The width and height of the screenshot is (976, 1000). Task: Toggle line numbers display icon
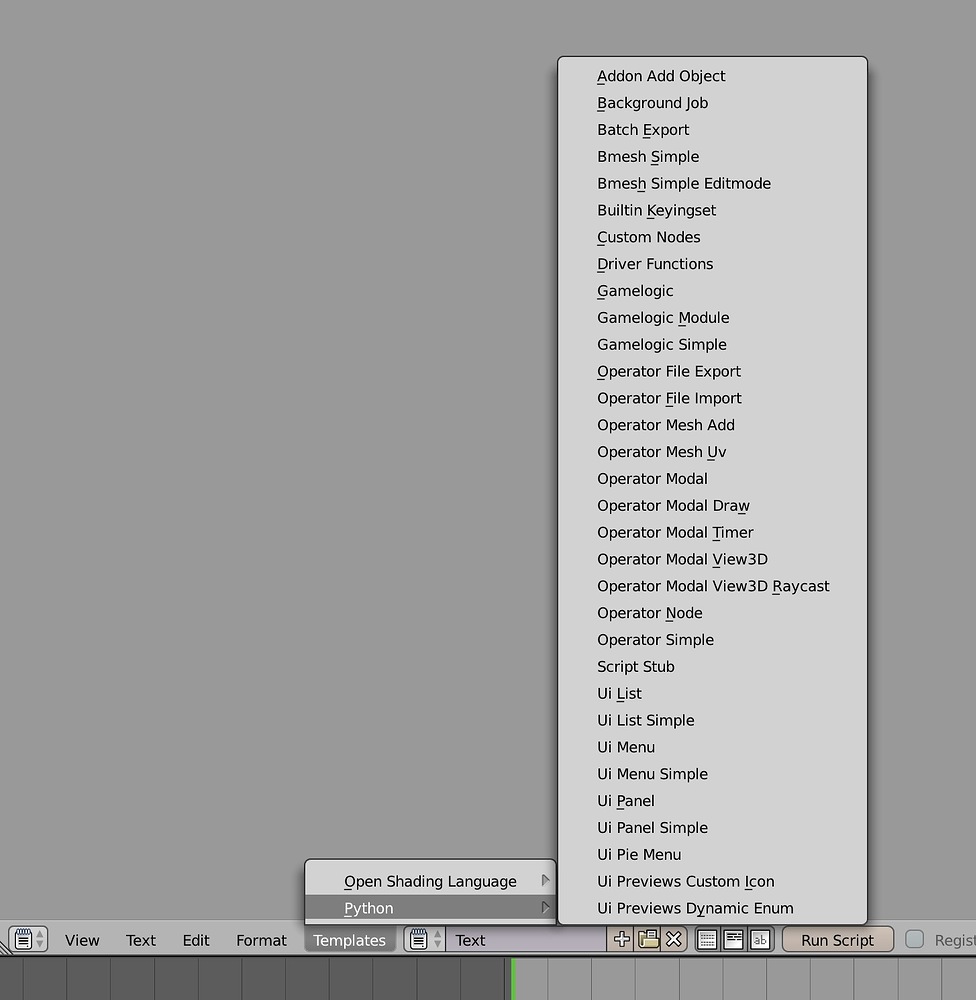(707, 939)
